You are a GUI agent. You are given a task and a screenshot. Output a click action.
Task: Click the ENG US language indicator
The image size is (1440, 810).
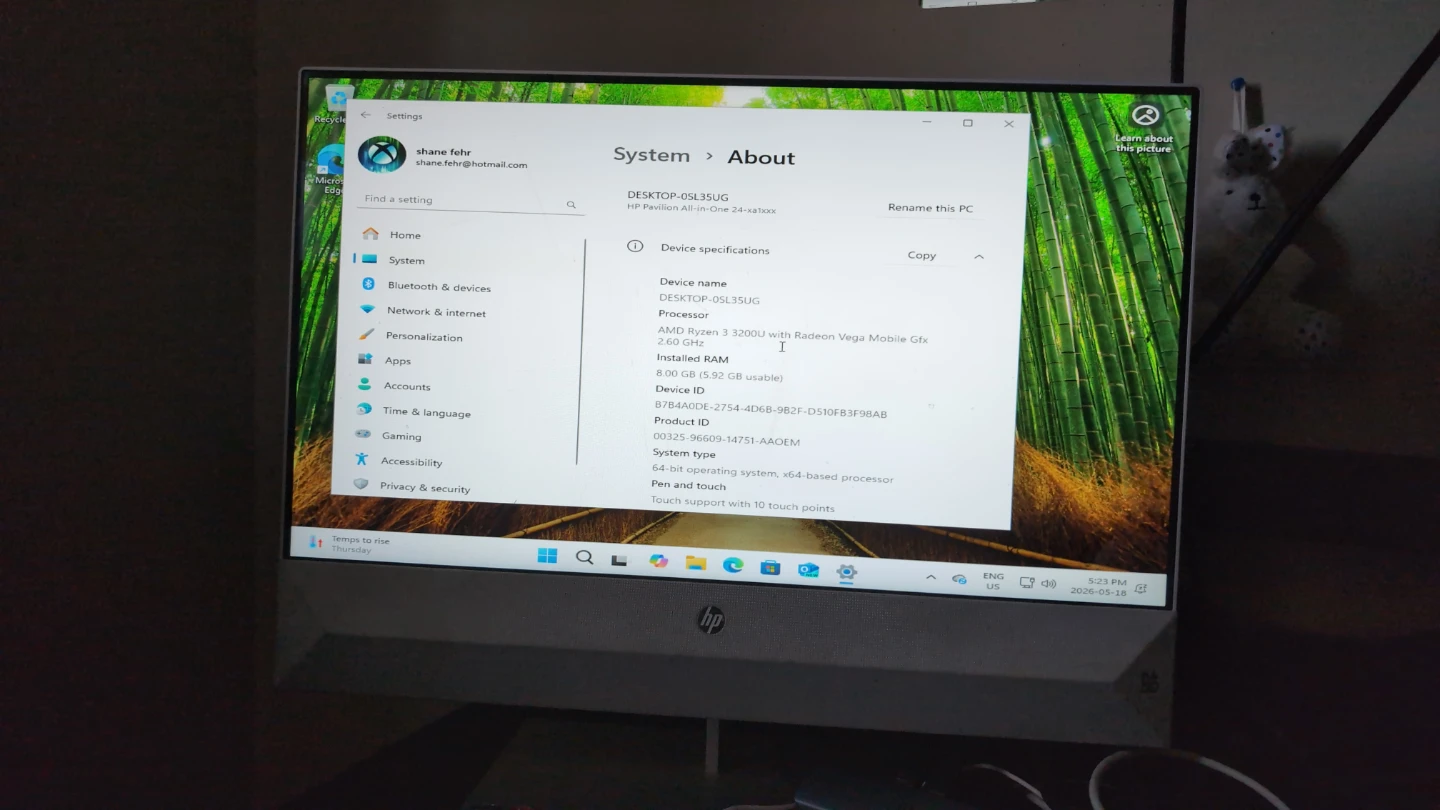(x=993, y=581)
